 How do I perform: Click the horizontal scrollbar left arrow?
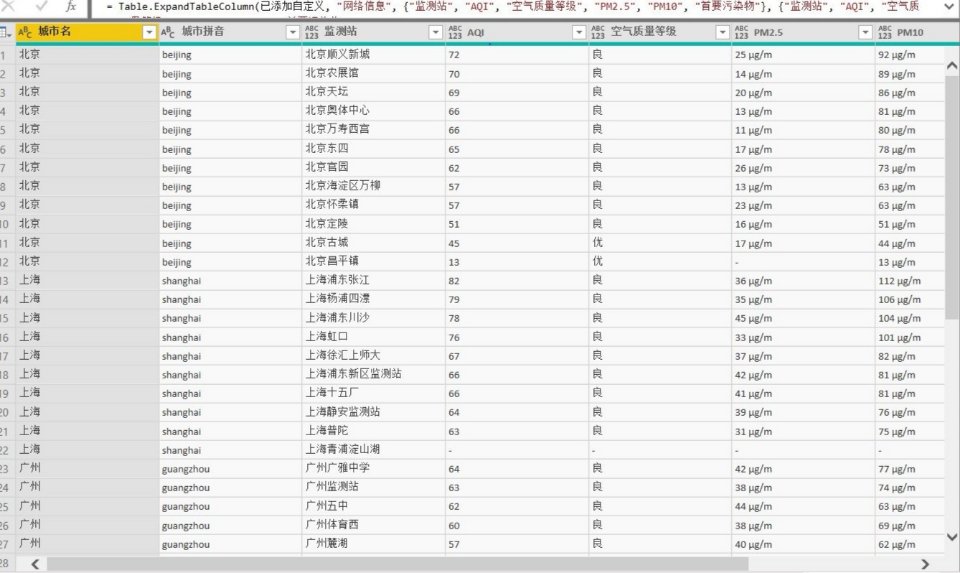coord(35,564)
